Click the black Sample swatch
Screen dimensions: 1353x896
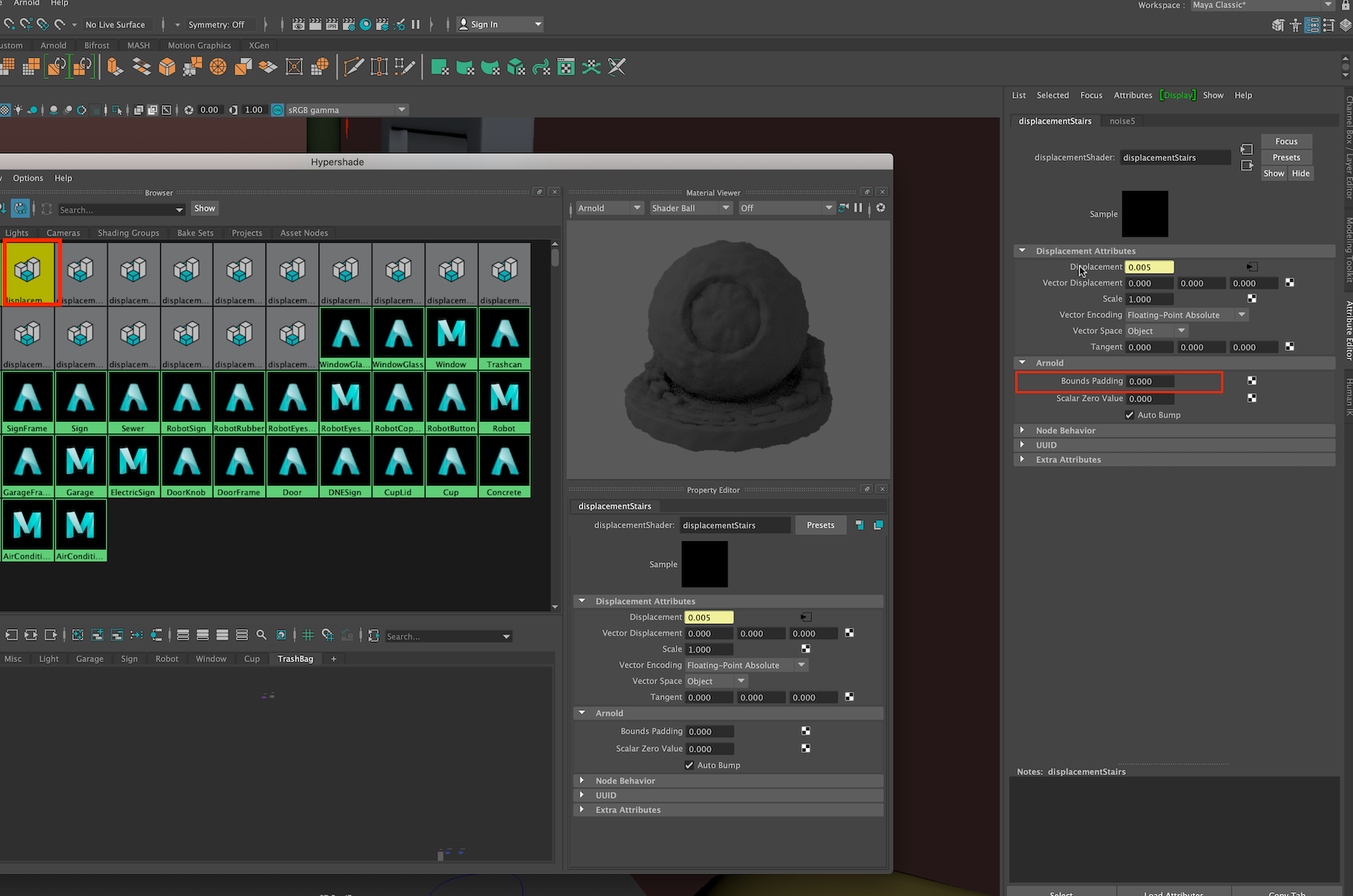pos(1145,213)
